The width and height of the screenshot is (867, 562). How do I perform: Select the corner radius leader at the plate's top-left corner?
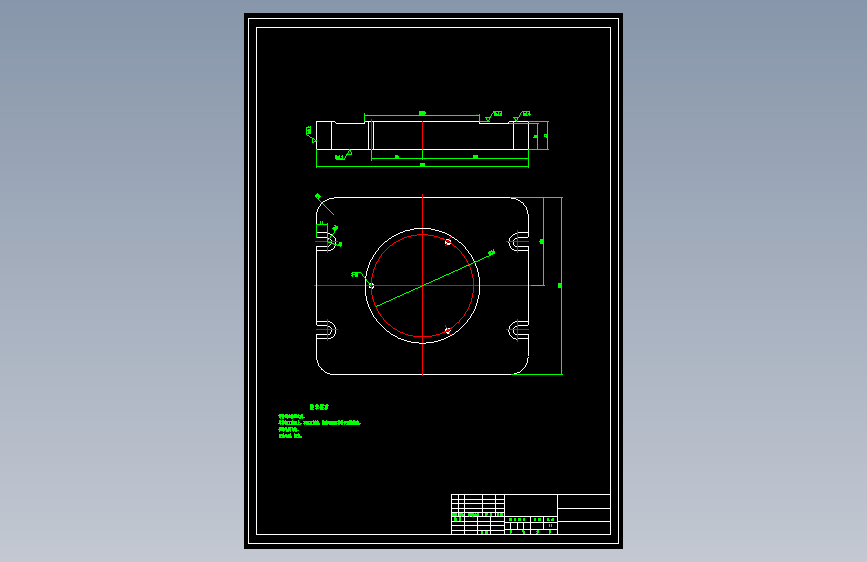[x=324, y=204]
